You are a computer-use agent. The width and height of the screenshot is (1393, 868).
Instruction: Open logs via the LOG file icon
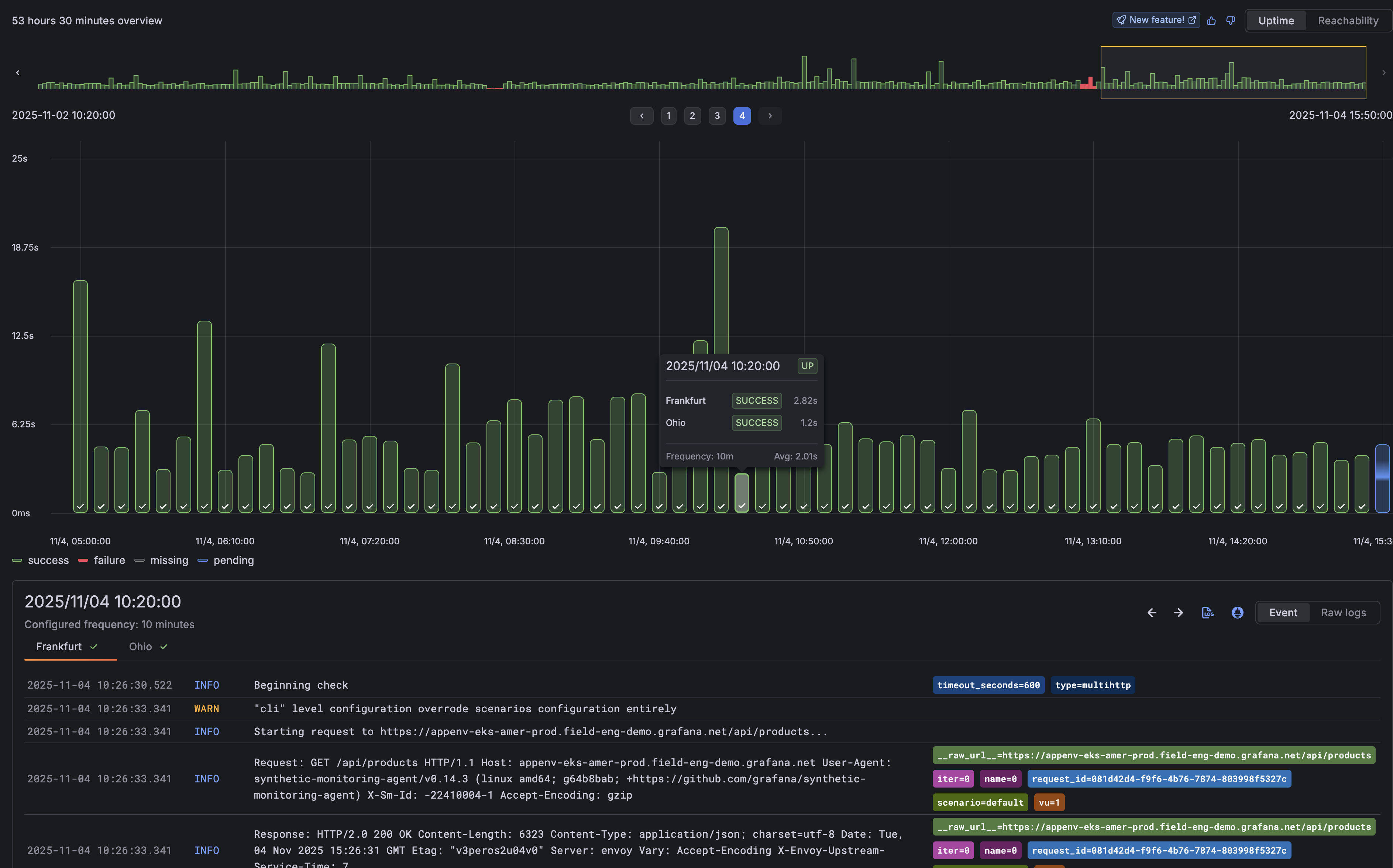[x=1208, y=613]
